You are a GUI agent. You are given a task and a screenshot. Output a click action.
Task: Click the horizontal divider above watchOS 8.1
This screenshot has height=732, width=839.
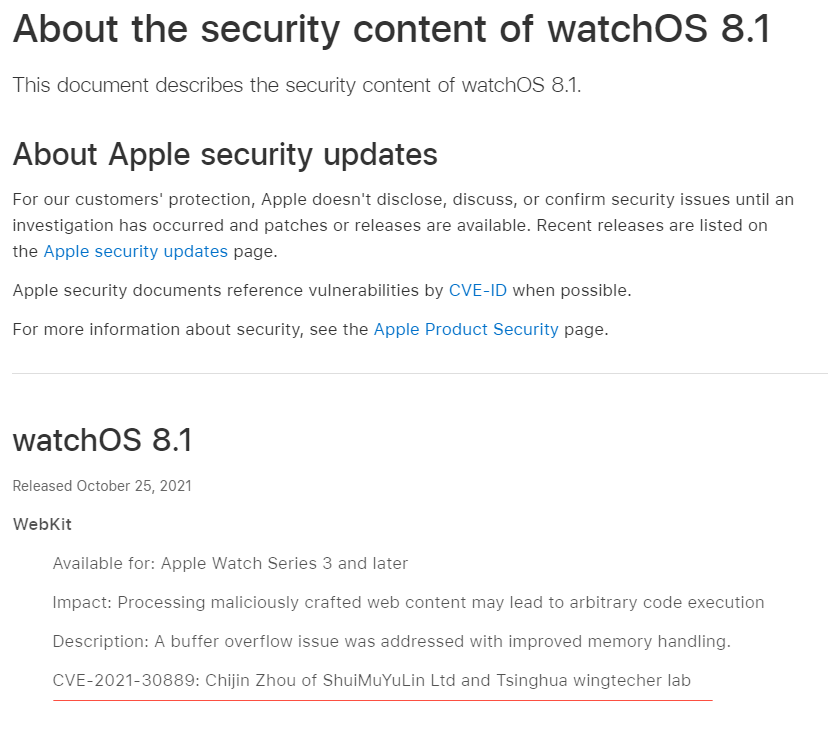coord(420,373)
